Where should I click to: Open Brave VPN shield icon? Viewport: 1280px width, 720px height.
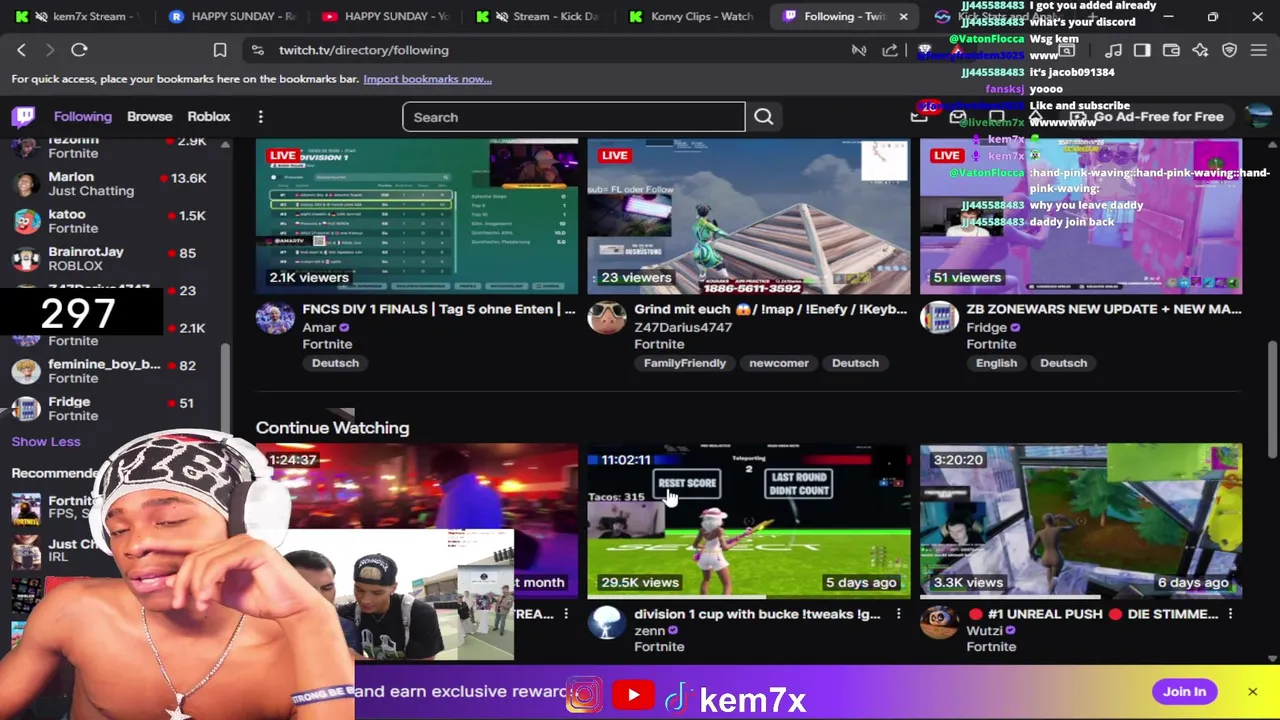click(1230, 50)
